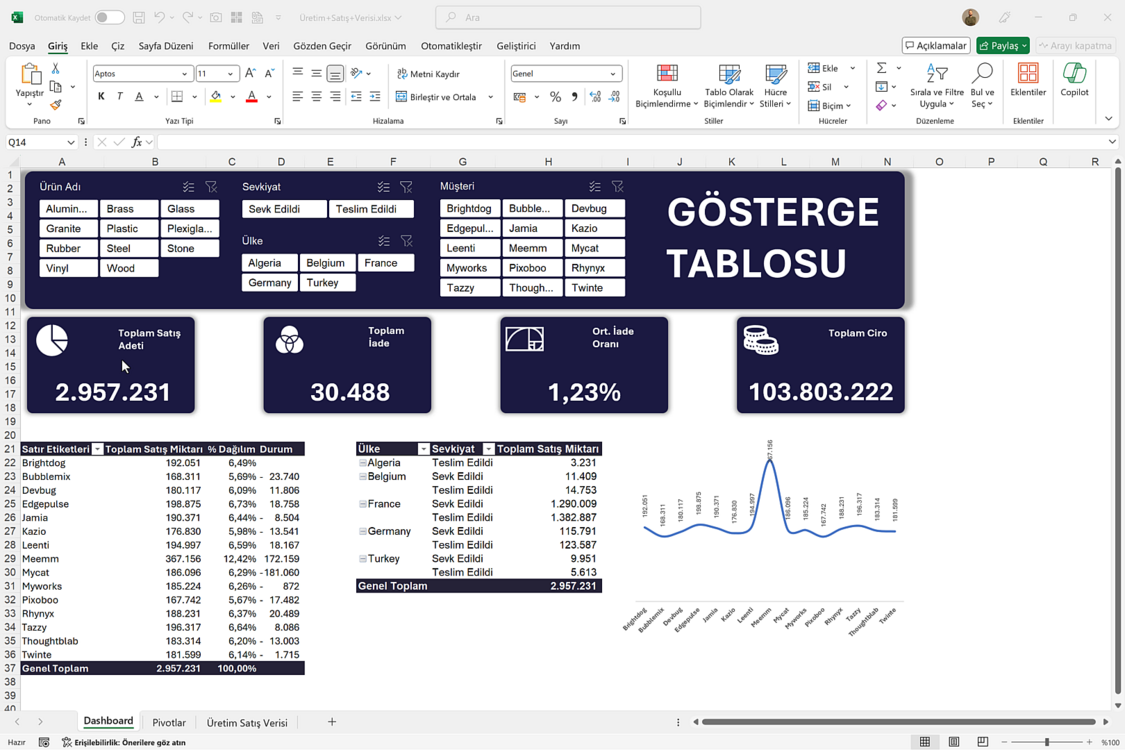Switch to Üretim Satış Verisi sheet
The height and width of the screenshot is (750, 1125).
pos(247,723)
